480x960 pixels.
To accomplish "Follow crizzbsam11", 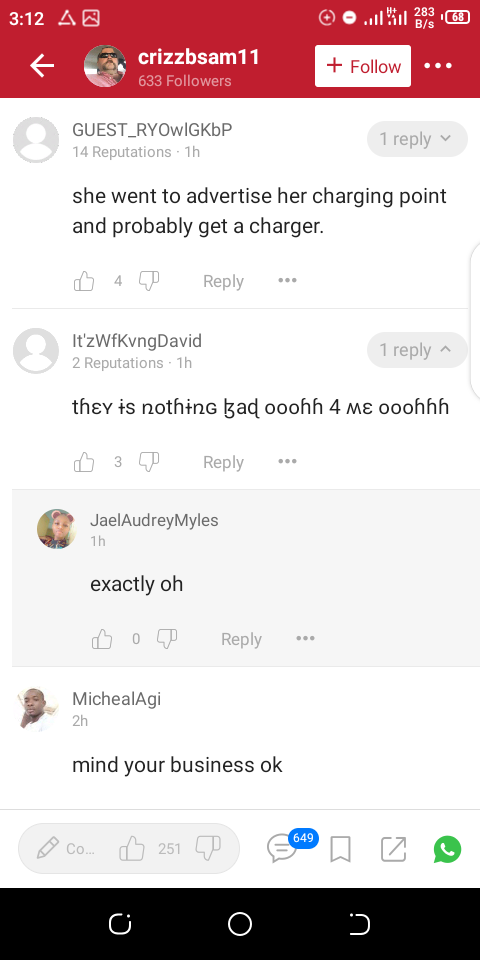I will [x=363, y=66].
